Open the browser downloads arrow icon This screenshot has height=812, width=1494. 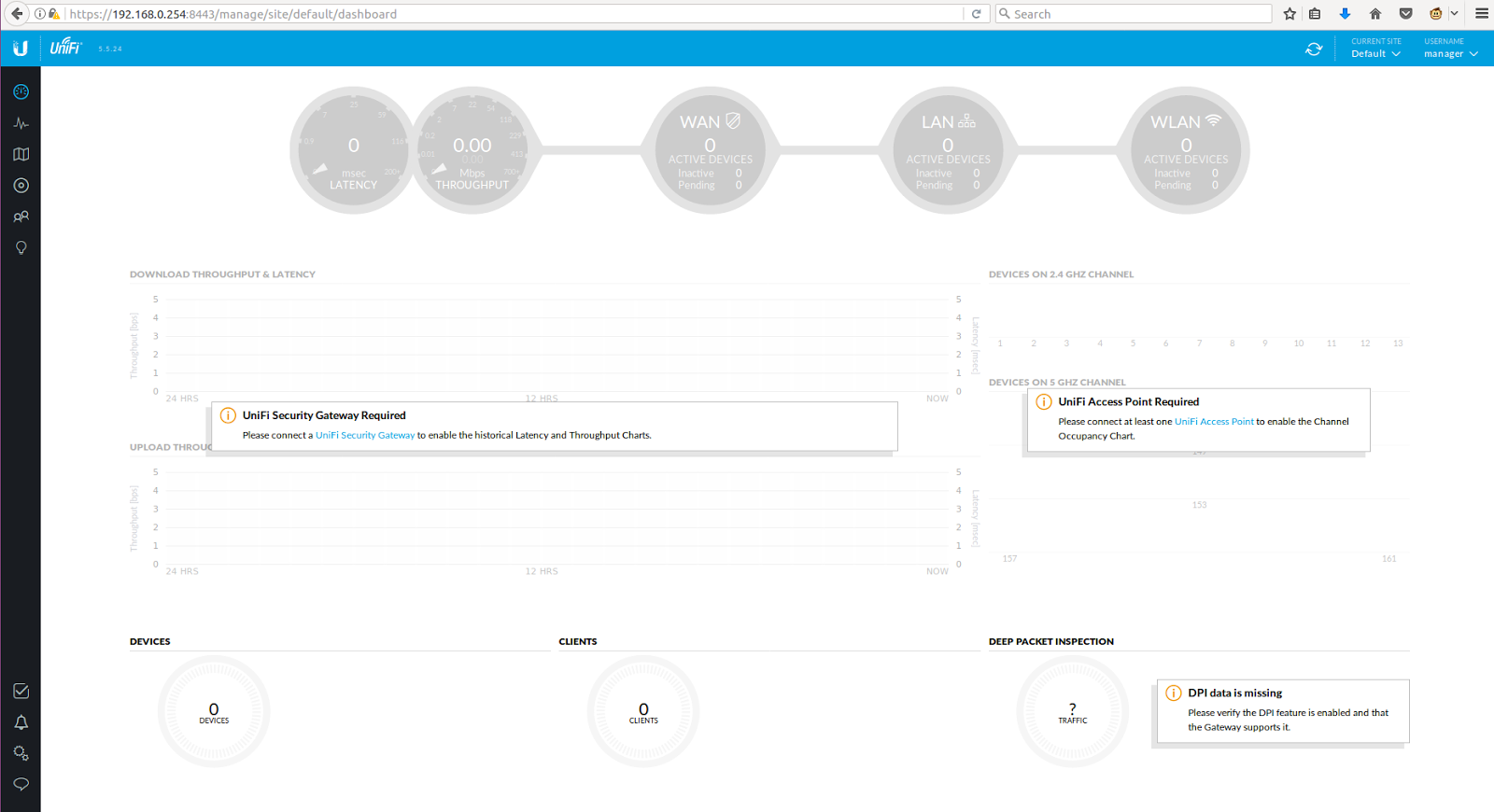tap(1345, 14)
